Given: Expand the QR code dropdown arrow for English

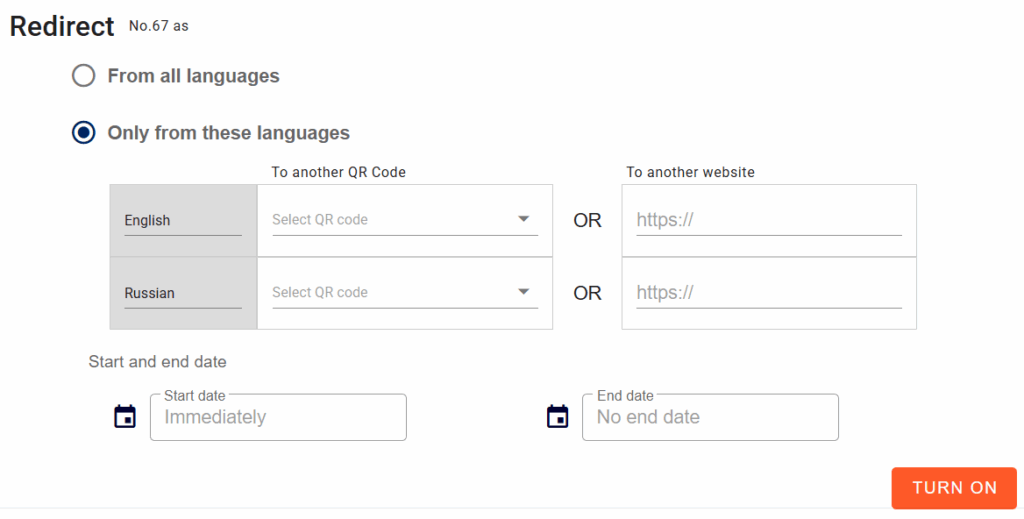Looking at the screenshot, I should point(523,219).
